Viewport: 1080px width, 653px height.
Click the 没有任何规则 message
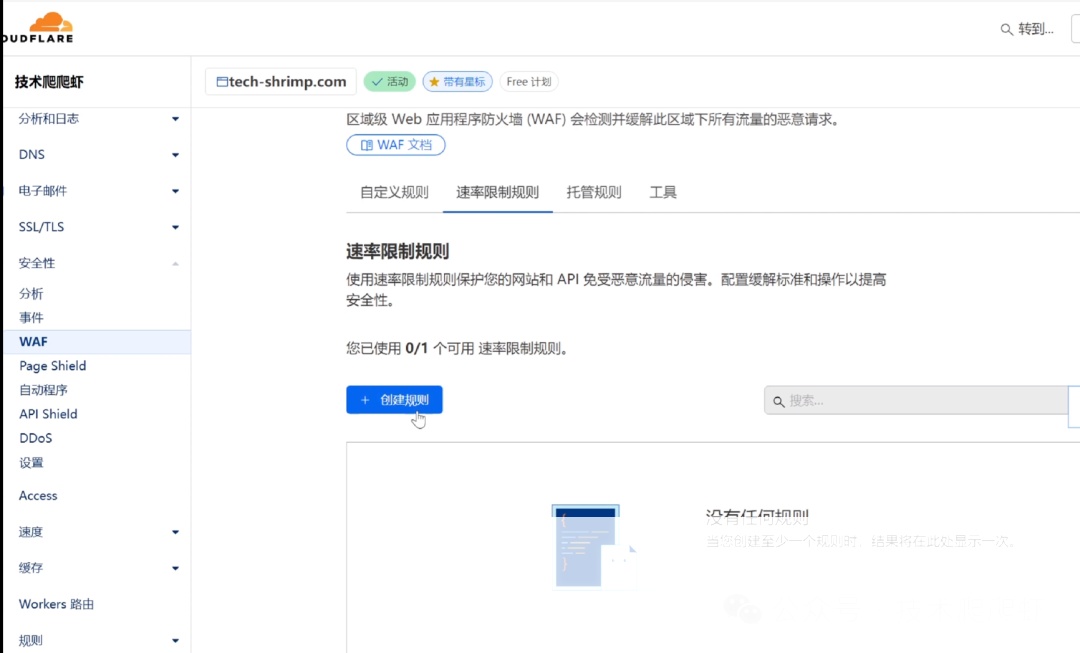click(x=757, y=516)
